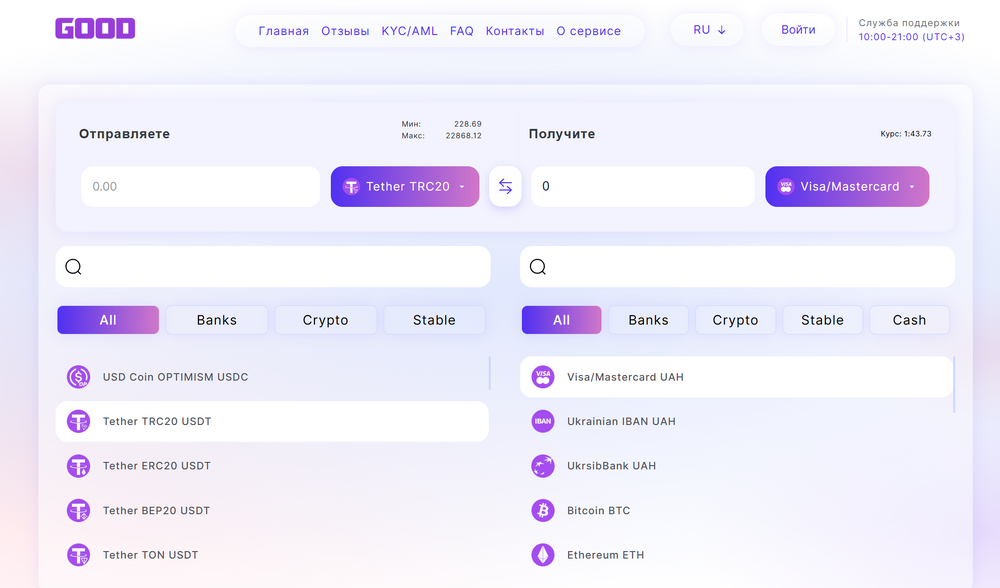Pick the Ethereum ETH diamond icon

click(x=543, y=555)
